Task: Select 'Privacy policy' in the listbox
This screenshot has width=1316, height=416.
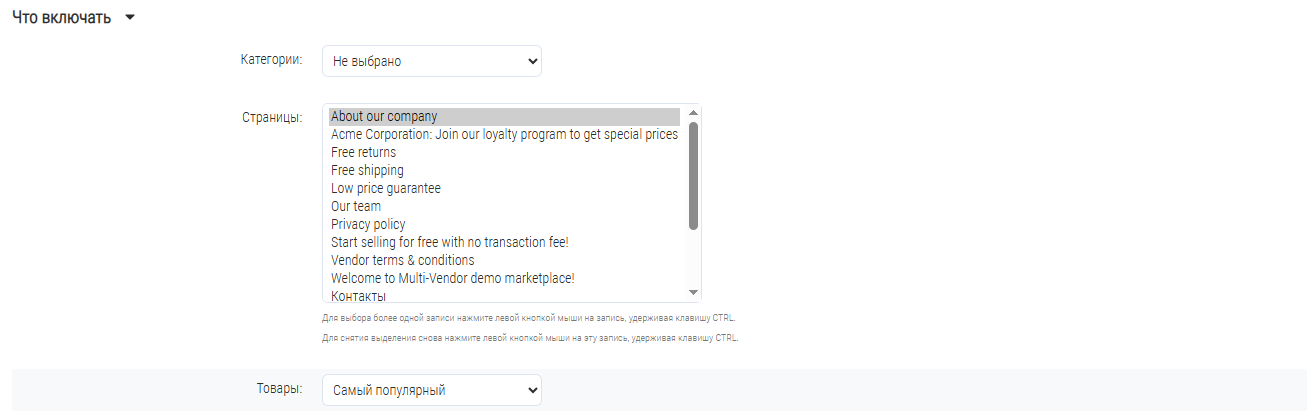Action: click(x=504, y=224)
